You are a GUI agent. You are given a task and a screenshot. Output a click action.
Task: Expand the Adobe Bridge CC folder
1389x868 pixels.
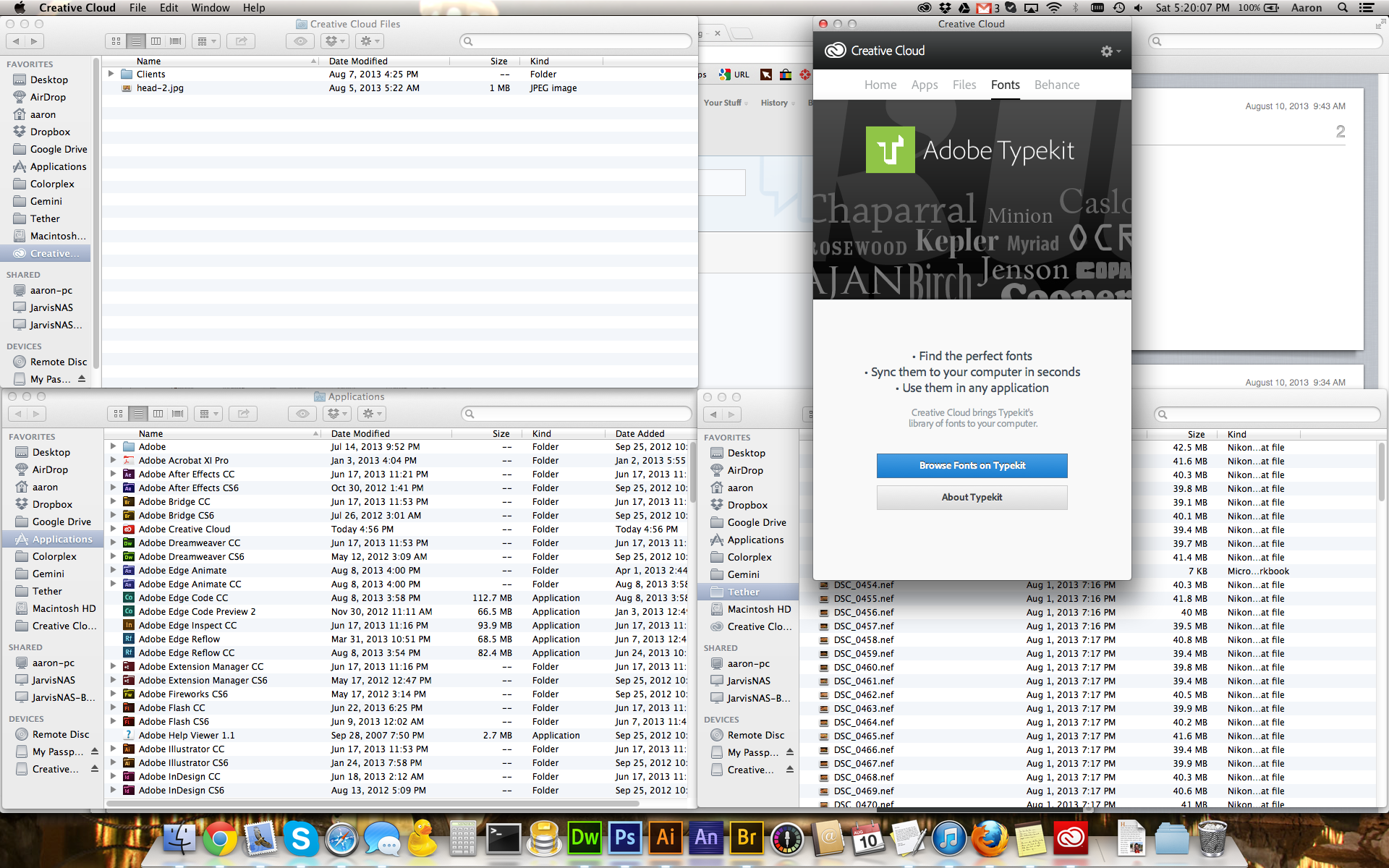(113, 501)
